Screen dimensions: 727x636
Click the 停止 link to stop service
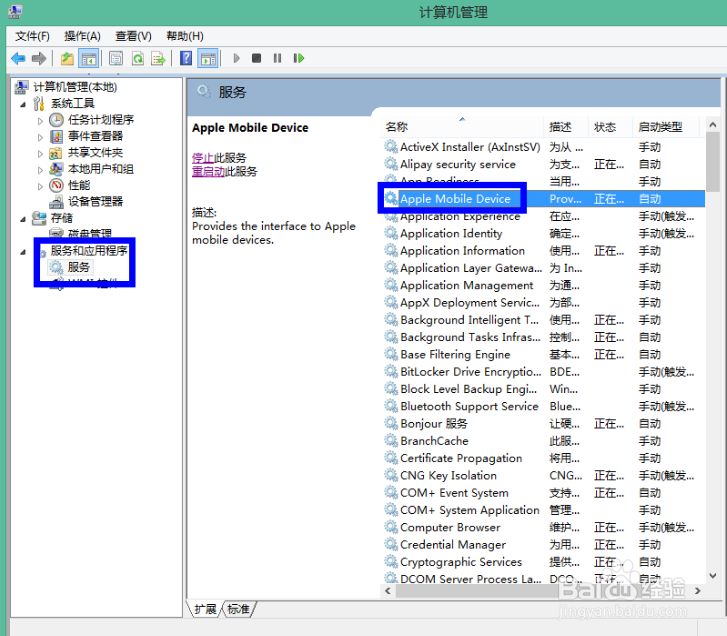tap(203, 158)
